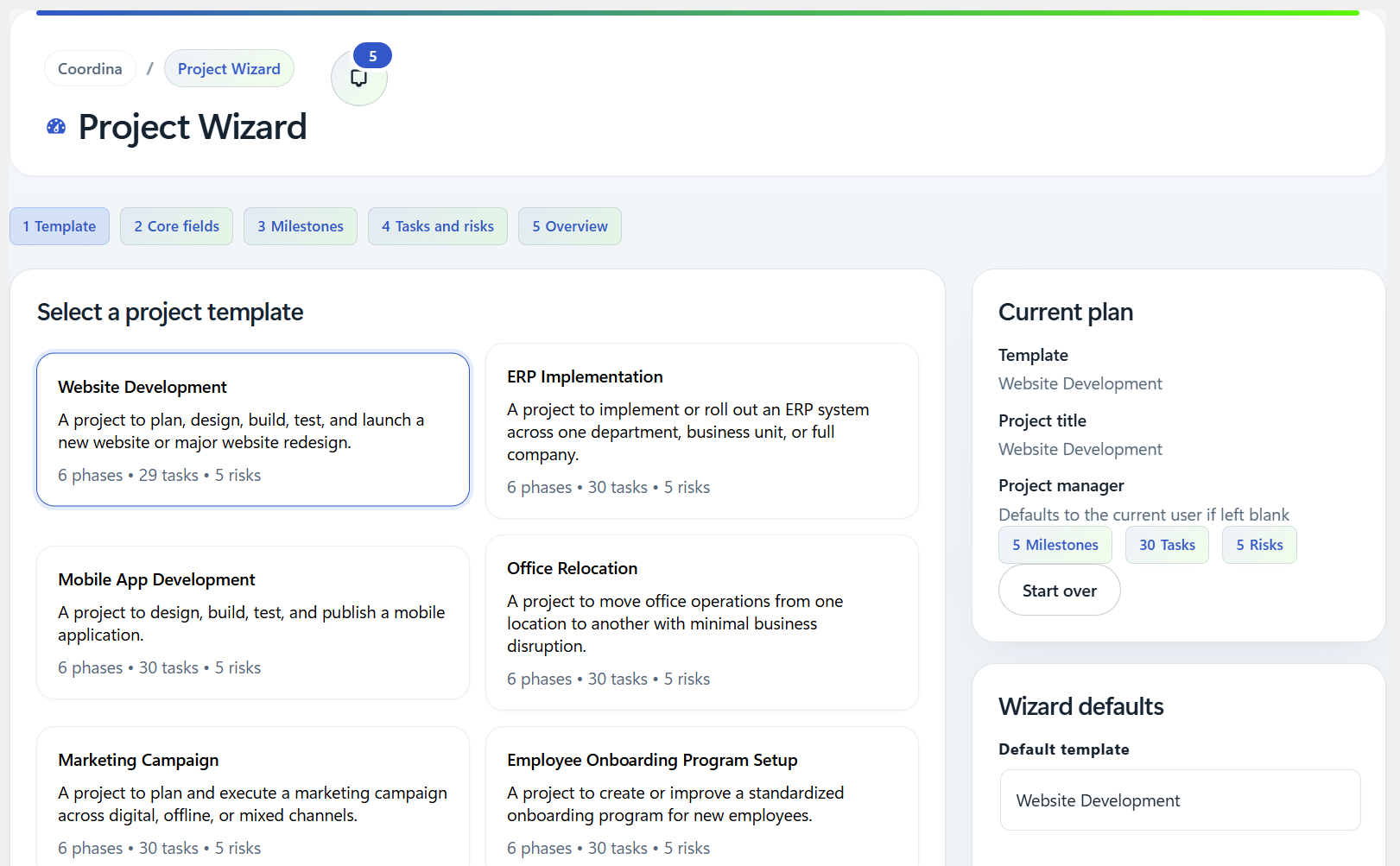Click the top progress bar
Screen dimensions: 1400x866
(x=698, y=13)
